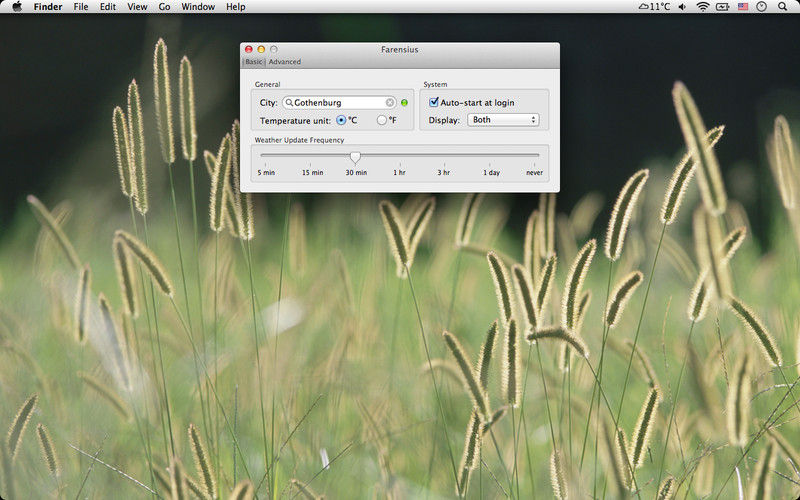Open the clock menu bar icon
Screen dimensions: 800x500
pyautogui.click(x=761, y=7)
